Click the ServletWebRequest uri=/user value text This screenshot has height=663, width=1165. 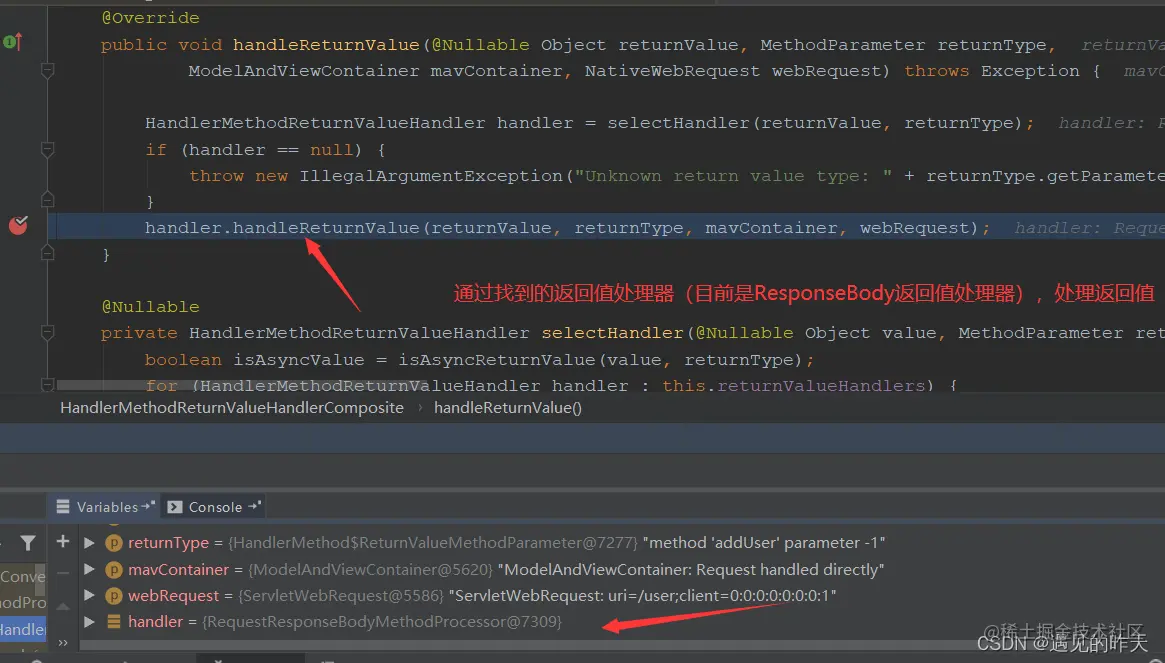click(642, 595)
